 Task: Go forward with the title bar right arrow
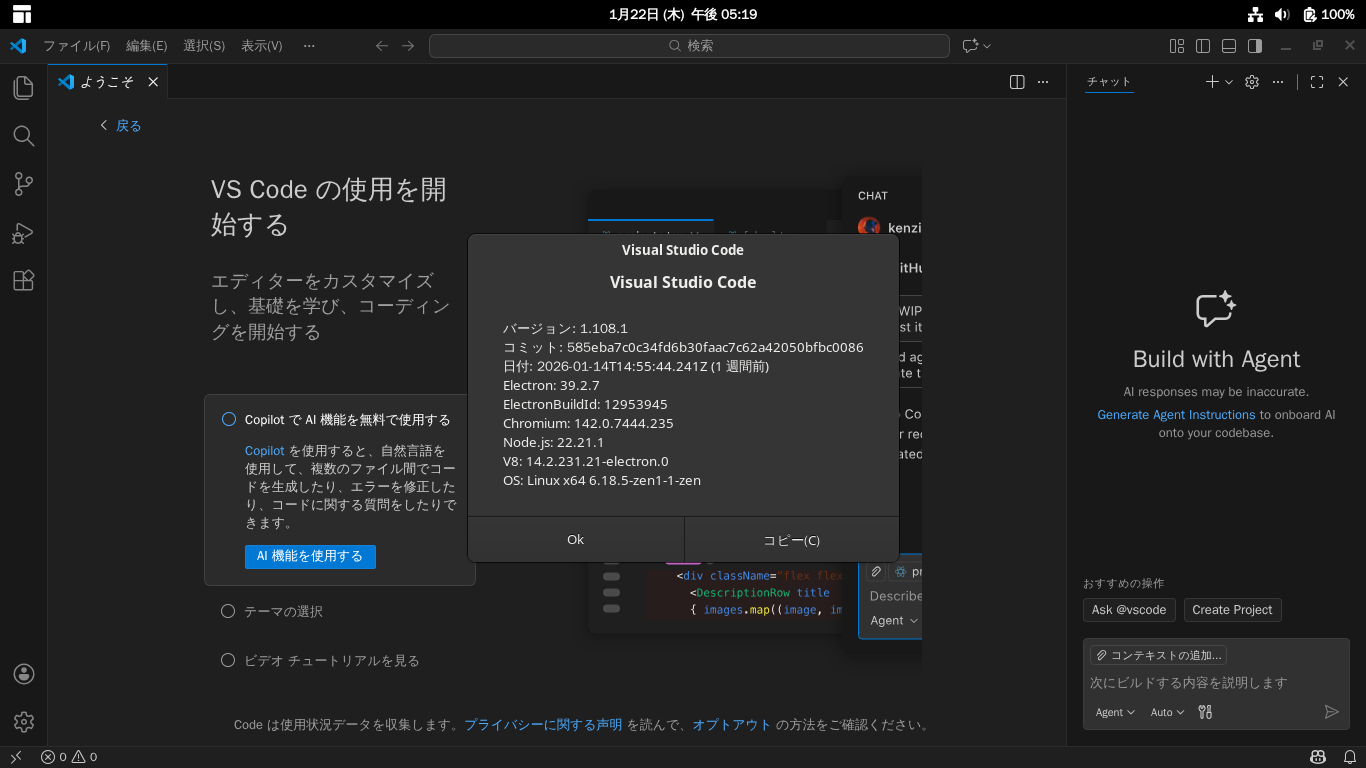(408, 46)
